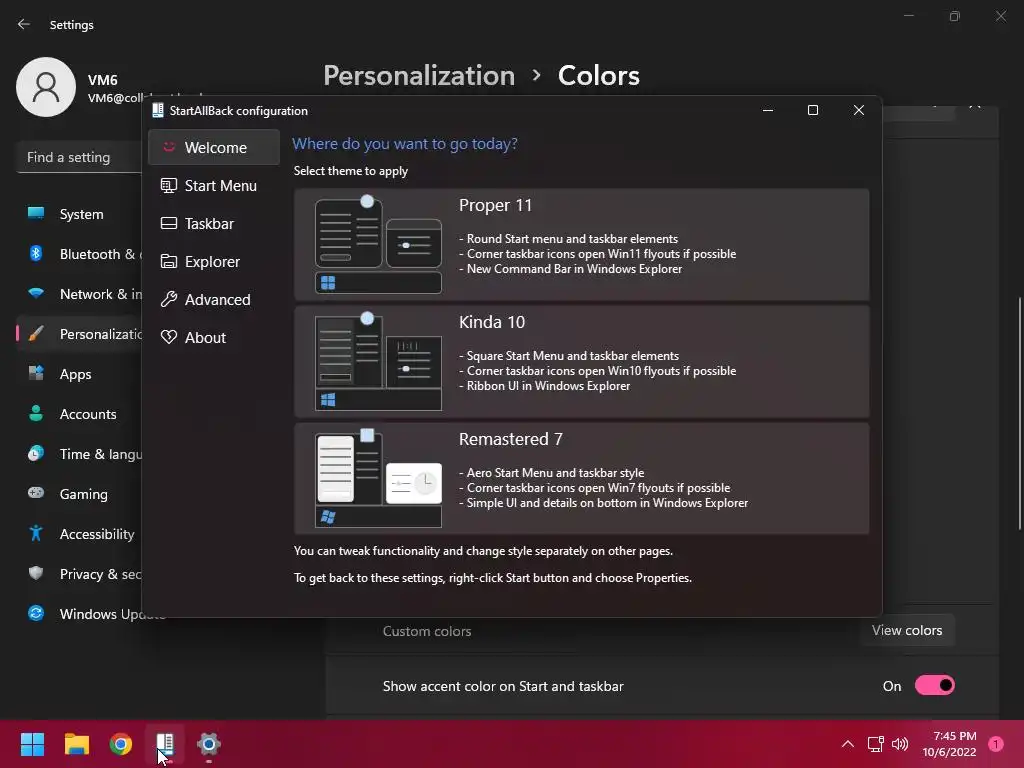The width and height of the screenshot is (1024, 768).
Task: Click the Accessibility figure icon
Action: tap(36, 533)
